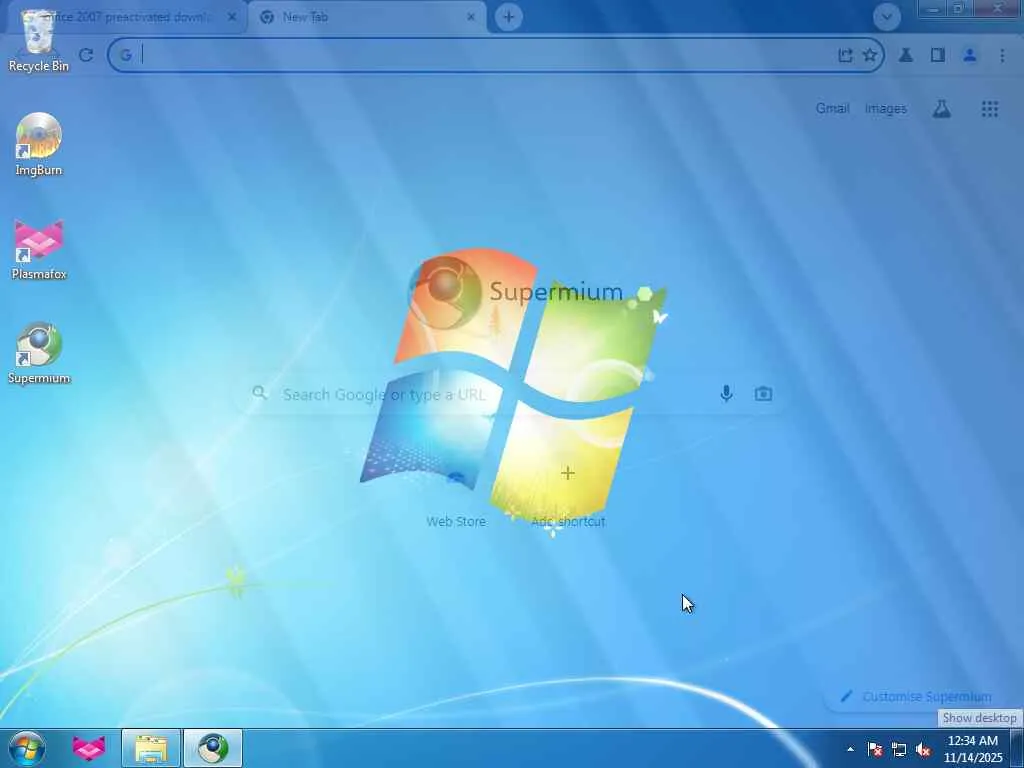
Task: Open the Images link
Action: click(886, 108)
